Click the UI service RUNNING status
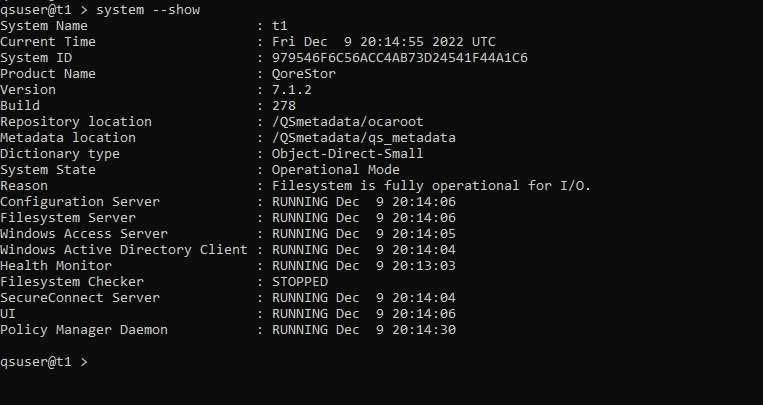The height and width of the screenshot is (405, 763). (x=304, y=313)
